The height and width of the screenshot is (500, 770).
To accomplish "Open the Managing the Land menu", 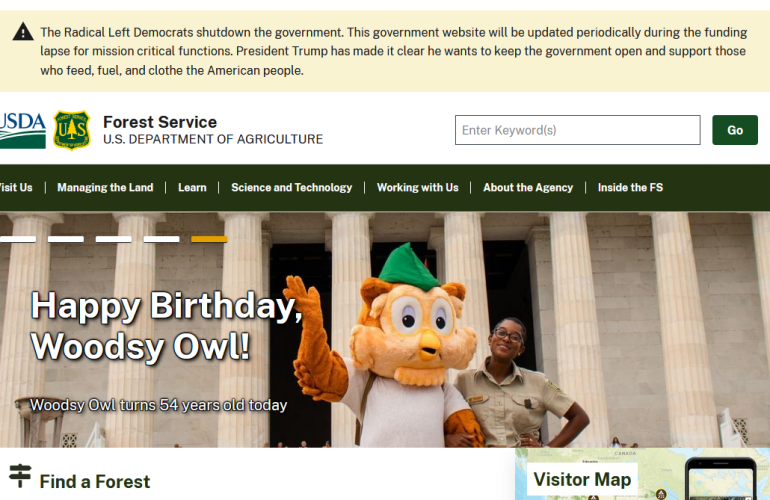I will [105, 188].
